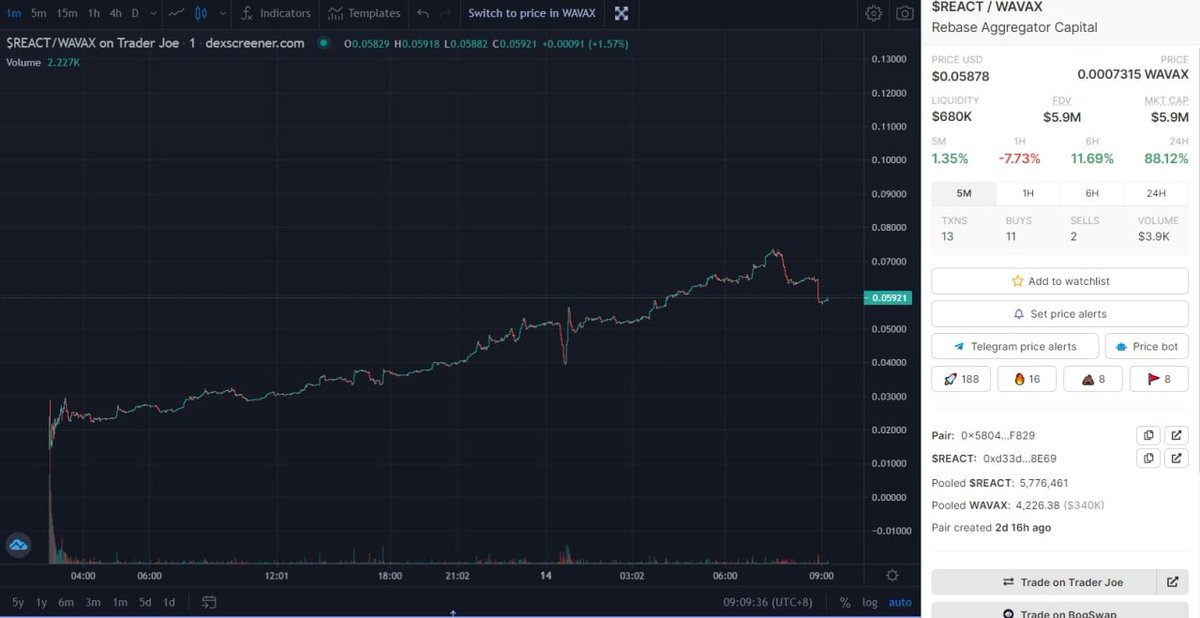This screenshot has height=618, width=1200.
Task: Click the liquidity value $680K
Action: [951, 116]
